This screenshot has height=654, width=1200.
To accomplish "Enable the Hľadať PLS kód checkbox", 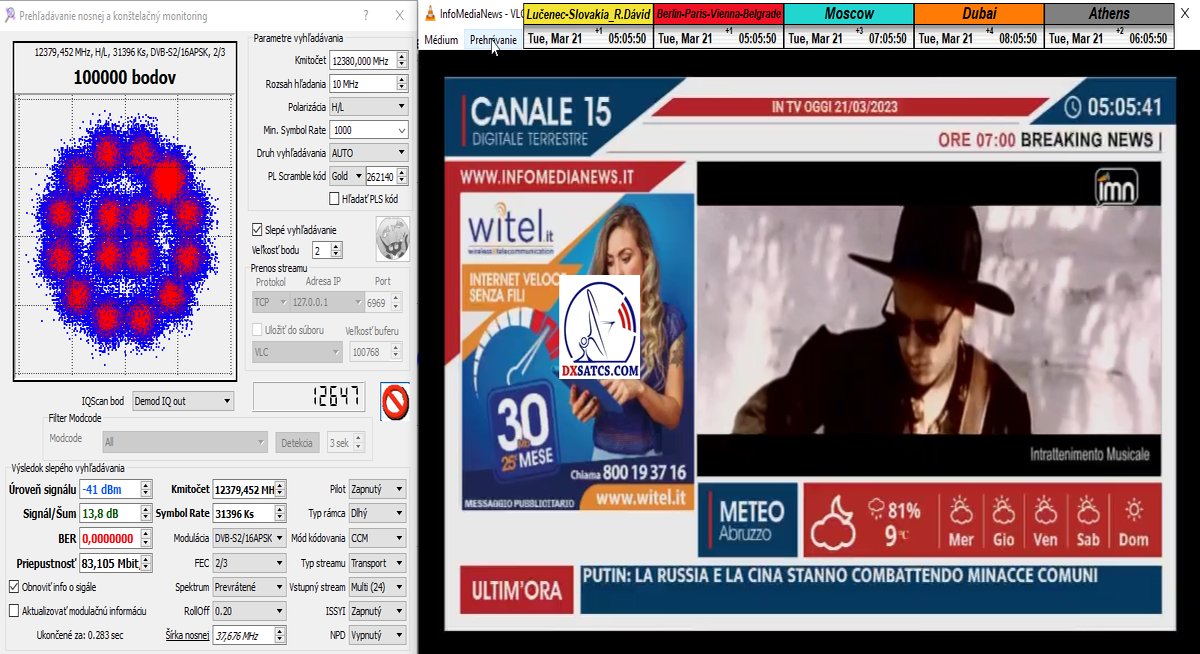I will point(335,199).
